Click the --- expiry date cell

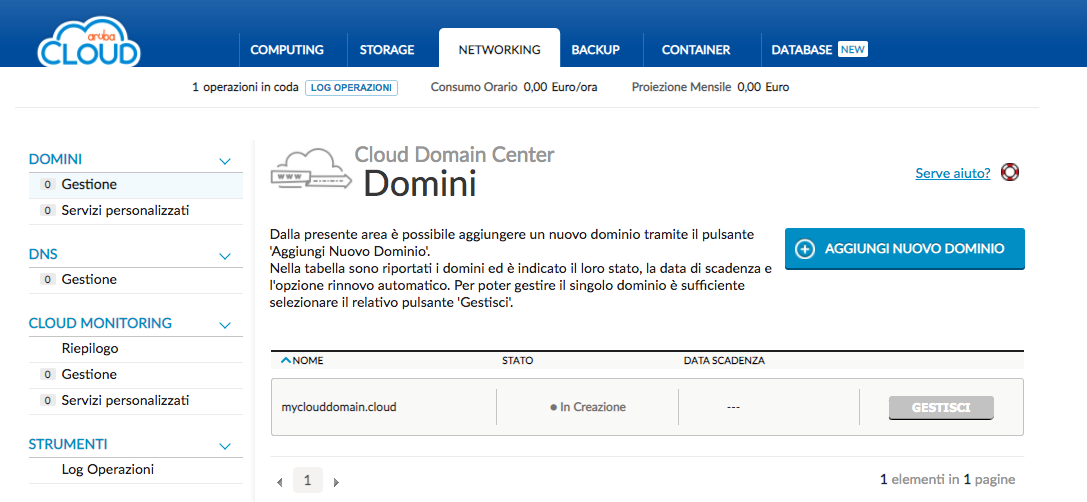pos(733,407)
